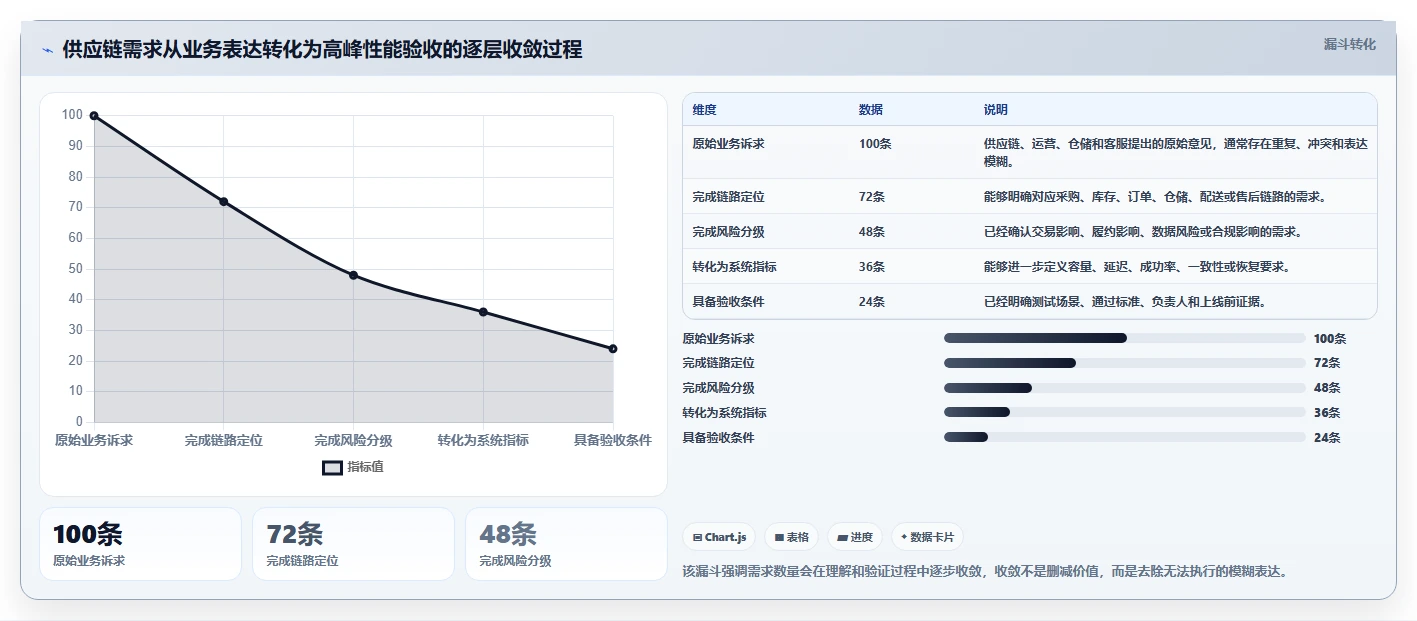This screenshot has height=621, width=1417.
Task: Click the lightning icon beside the main title
Action: [47, 50]
